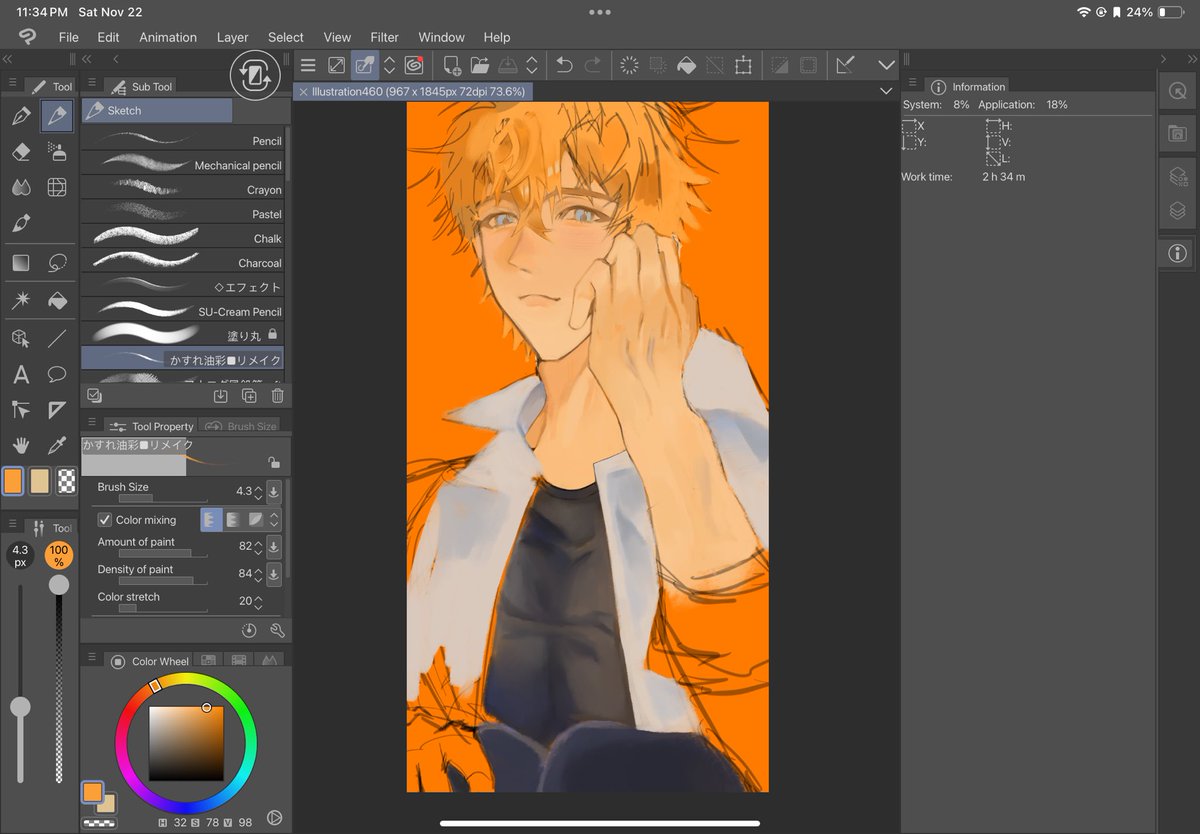Choose the Mechanical pencil sub tool
This screenshot has height=834, width=1200.
tap(183, 165)
